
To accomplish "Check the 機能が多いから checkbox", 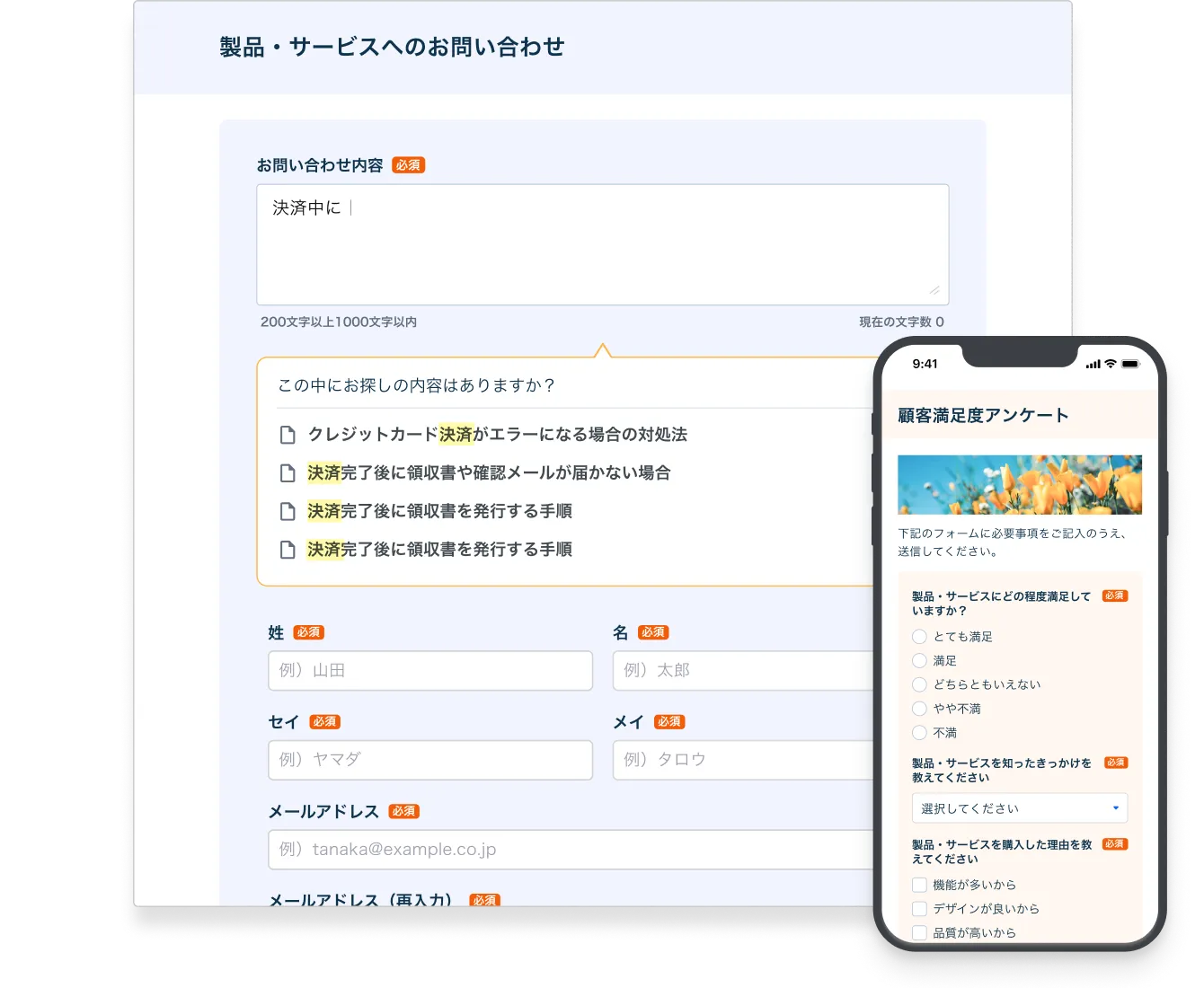I will click(x=919, y=885).
